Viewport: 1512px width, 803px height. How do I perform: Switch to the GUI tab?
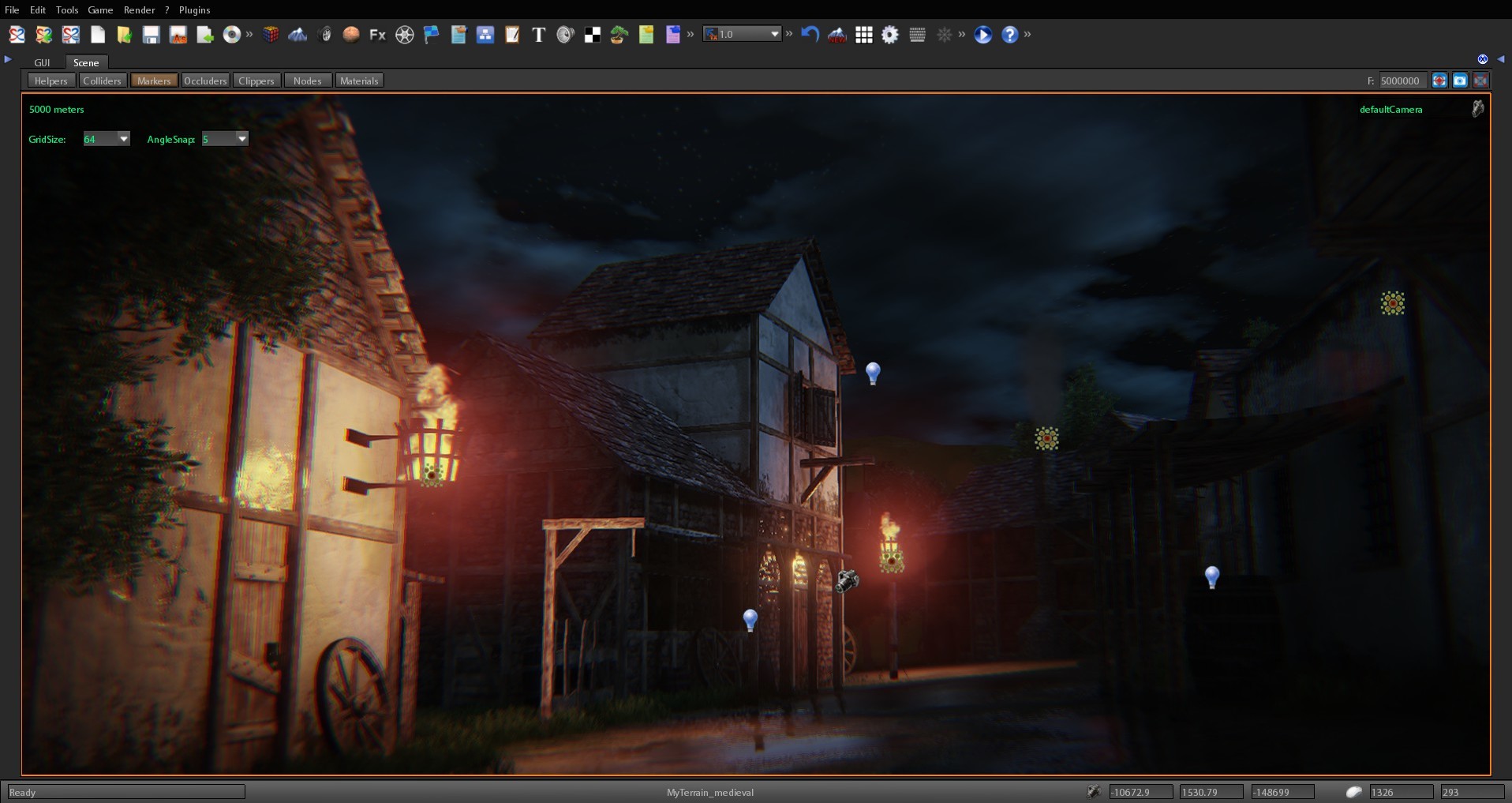tap(42, 62)
